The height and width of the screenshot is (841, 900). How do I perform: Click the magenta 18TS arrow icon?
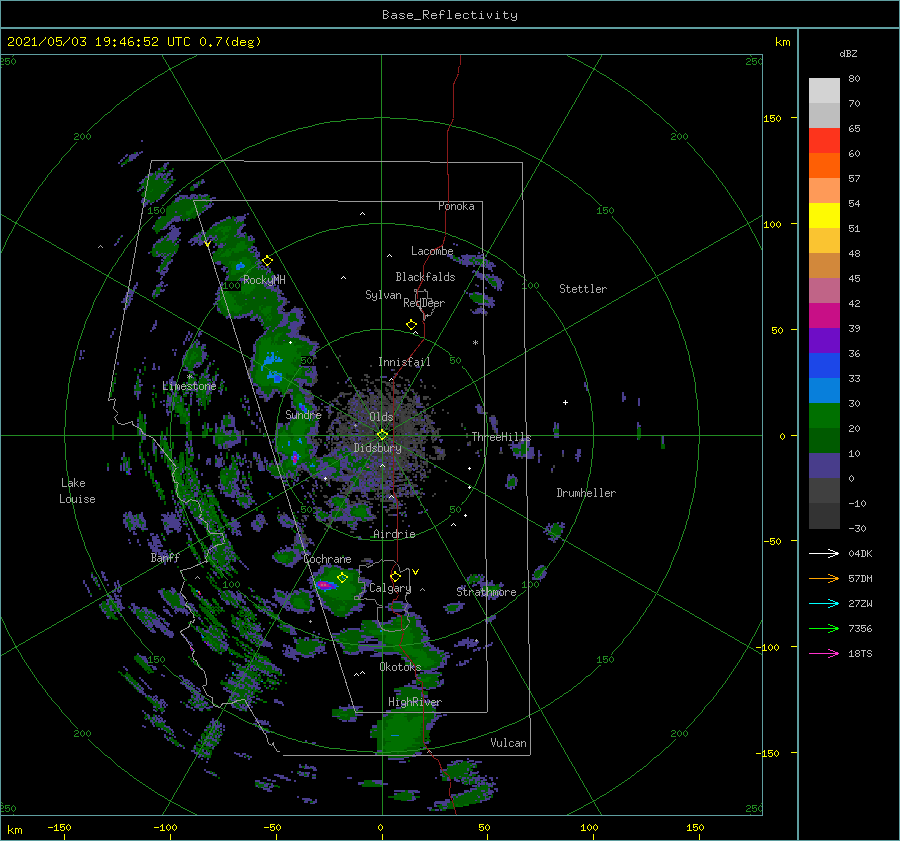[x=824, y=653]
